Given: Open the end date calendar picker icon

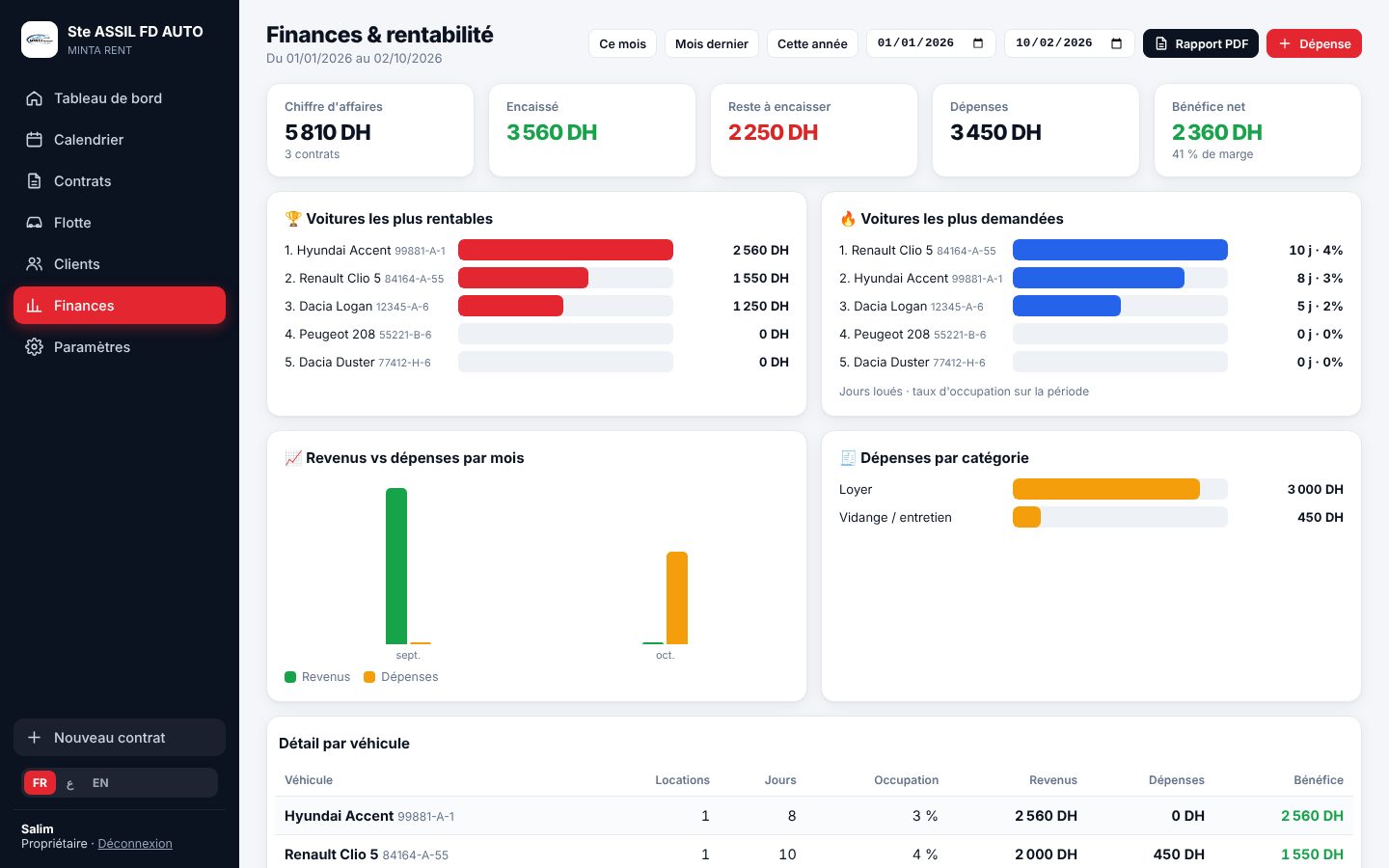Looking at the screenshot, I should tap(1116, 43).
